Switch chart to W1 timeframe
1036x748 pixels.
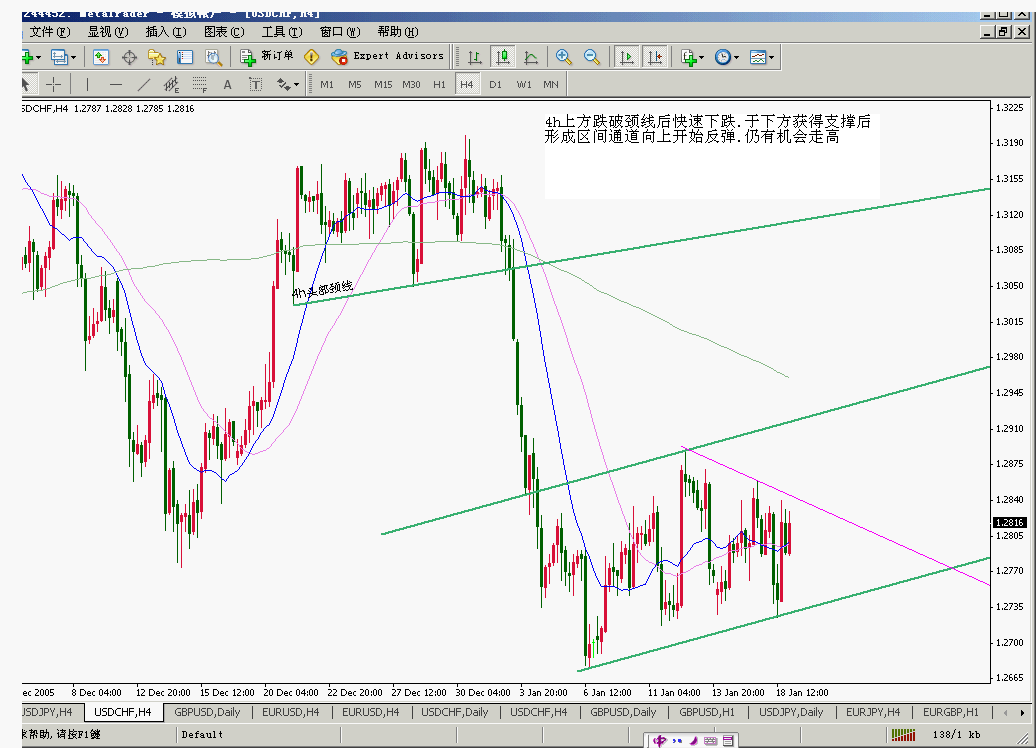click(524, 85)
